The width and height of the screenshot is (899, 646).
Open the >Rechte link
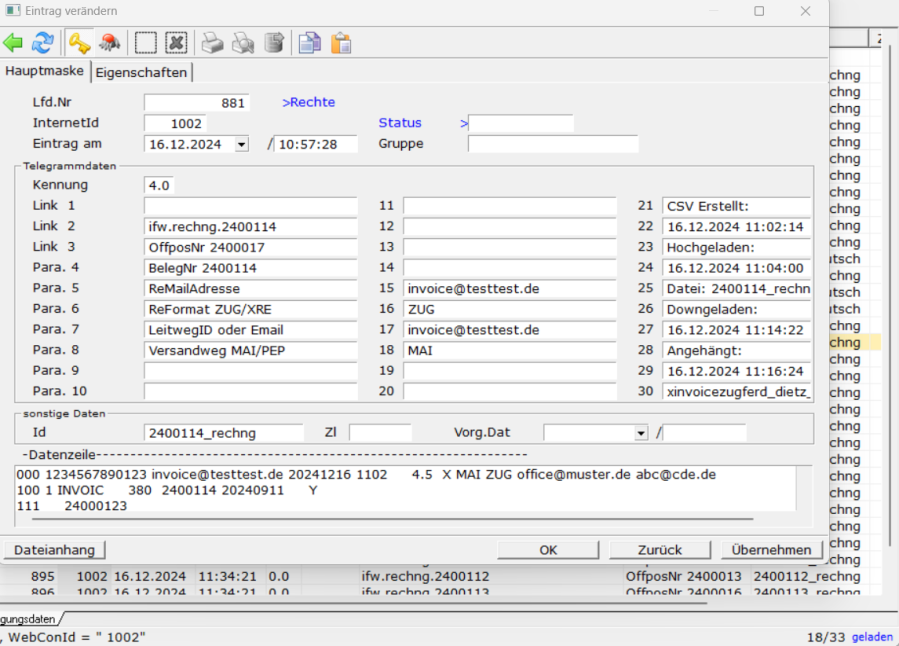click(x=309, y=102)
